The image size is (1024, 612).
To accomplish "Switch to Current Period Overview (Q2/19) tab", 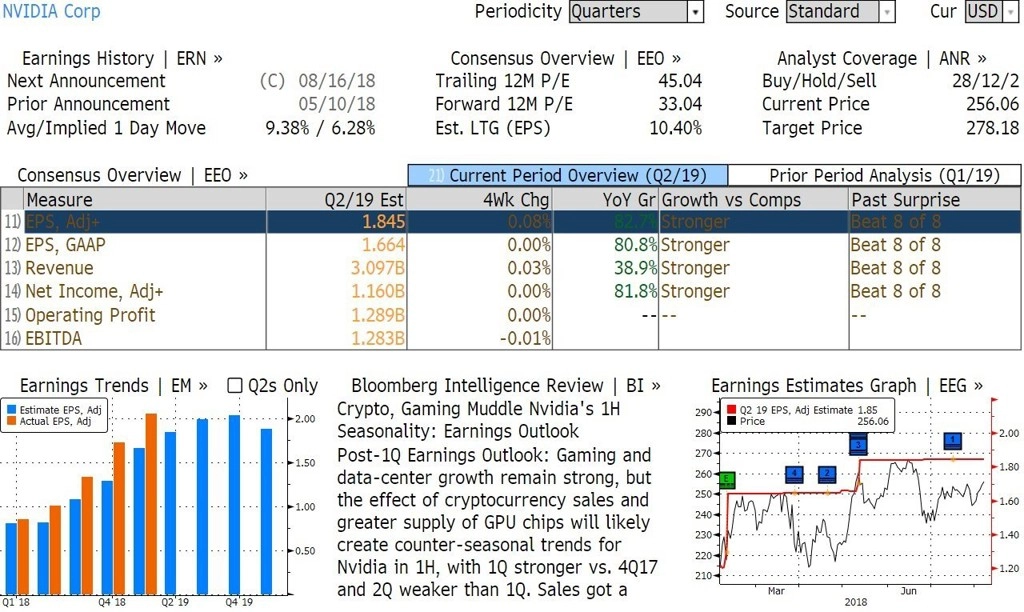I will coord(568,176).
